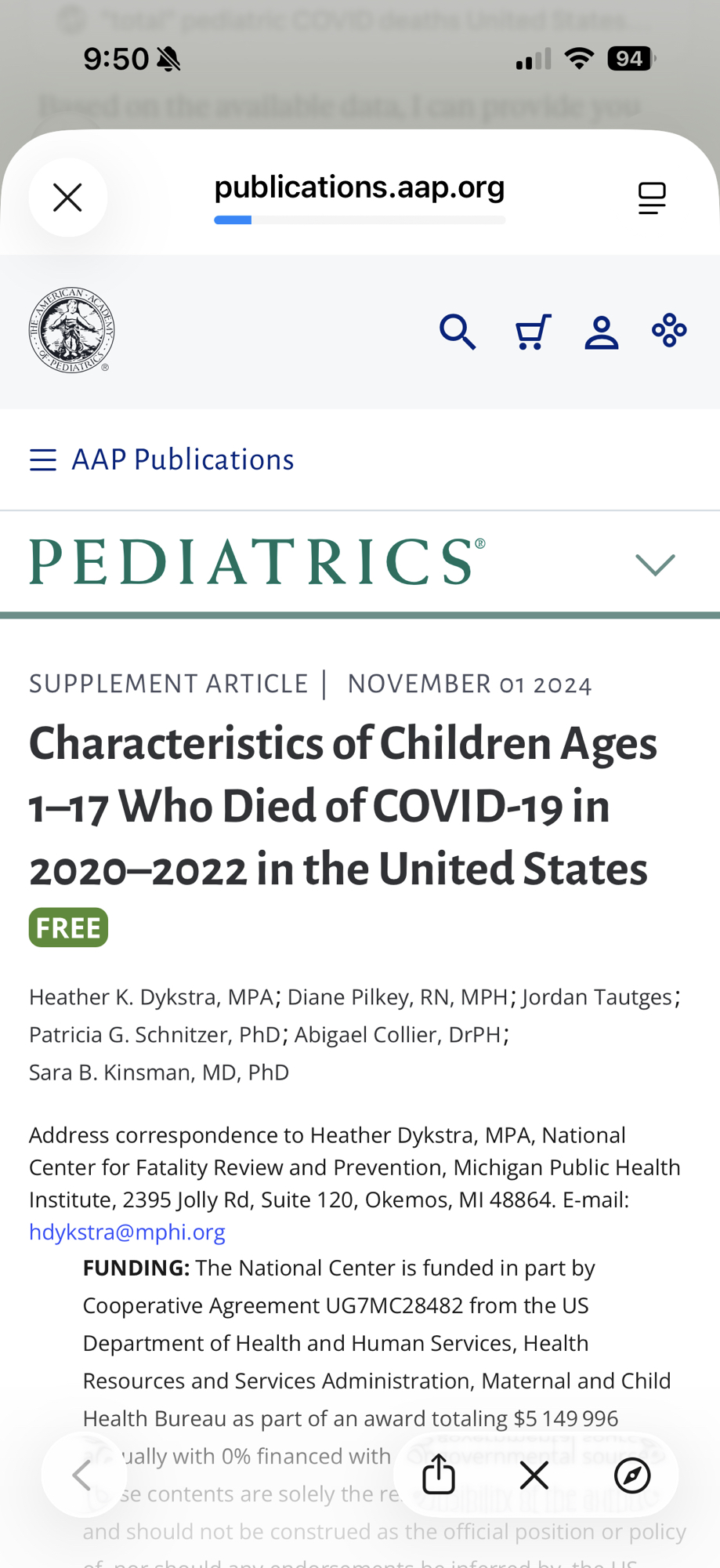Viewport: 720px width, 1568px height.
Task: Go to the Pediatrics journal home logo
Action: tap(257, 561)
